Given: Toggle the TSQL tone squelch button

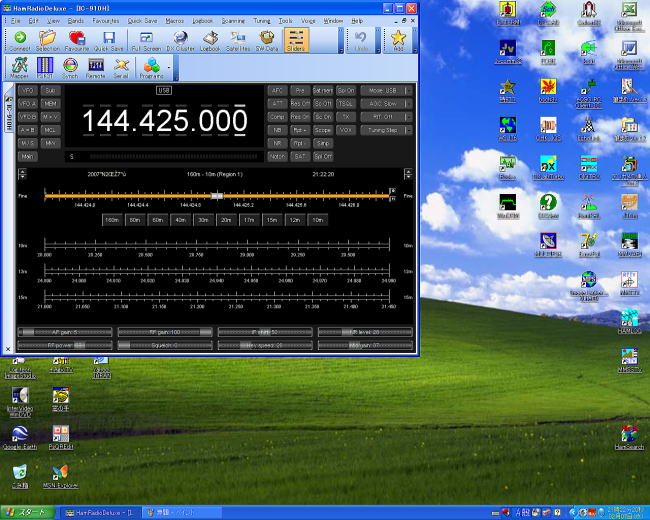Looking at the screenshot, I should 346,104.
